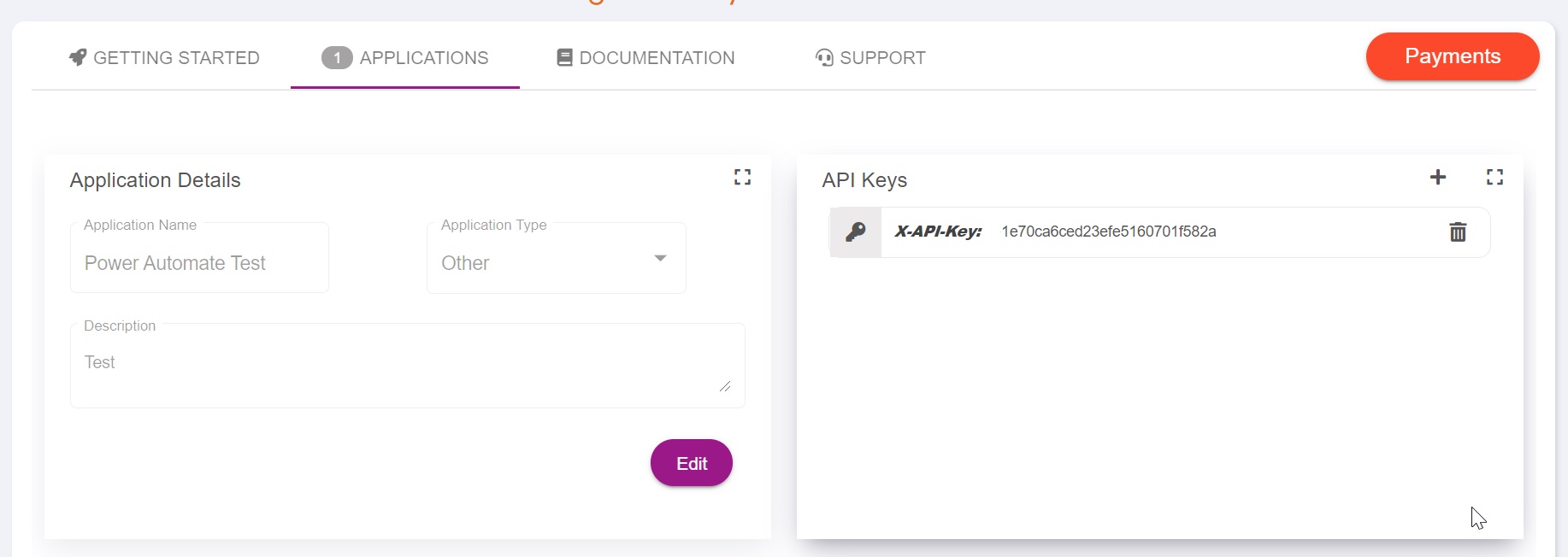Open the Application Type dropdown
Viewport: 1568px width, 557px height.
click(x=660, y=257)
